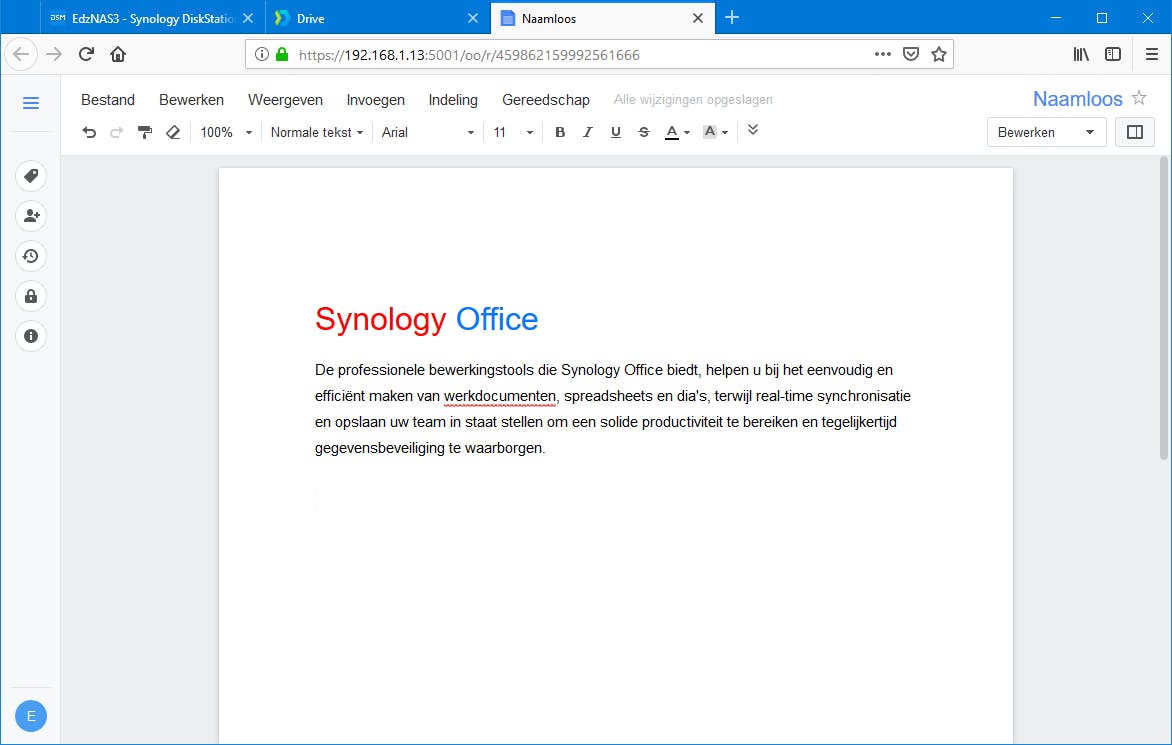Go back in browser history
The image size is (1172, 745).
(x=21, y=54)
